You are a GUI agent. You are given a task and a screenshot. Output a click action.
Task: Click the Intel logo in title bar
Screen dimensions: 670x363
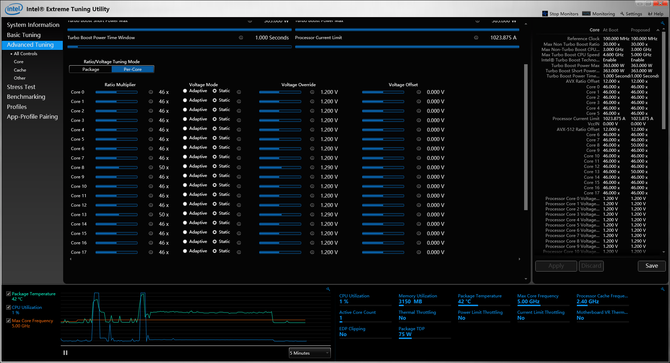14,9
